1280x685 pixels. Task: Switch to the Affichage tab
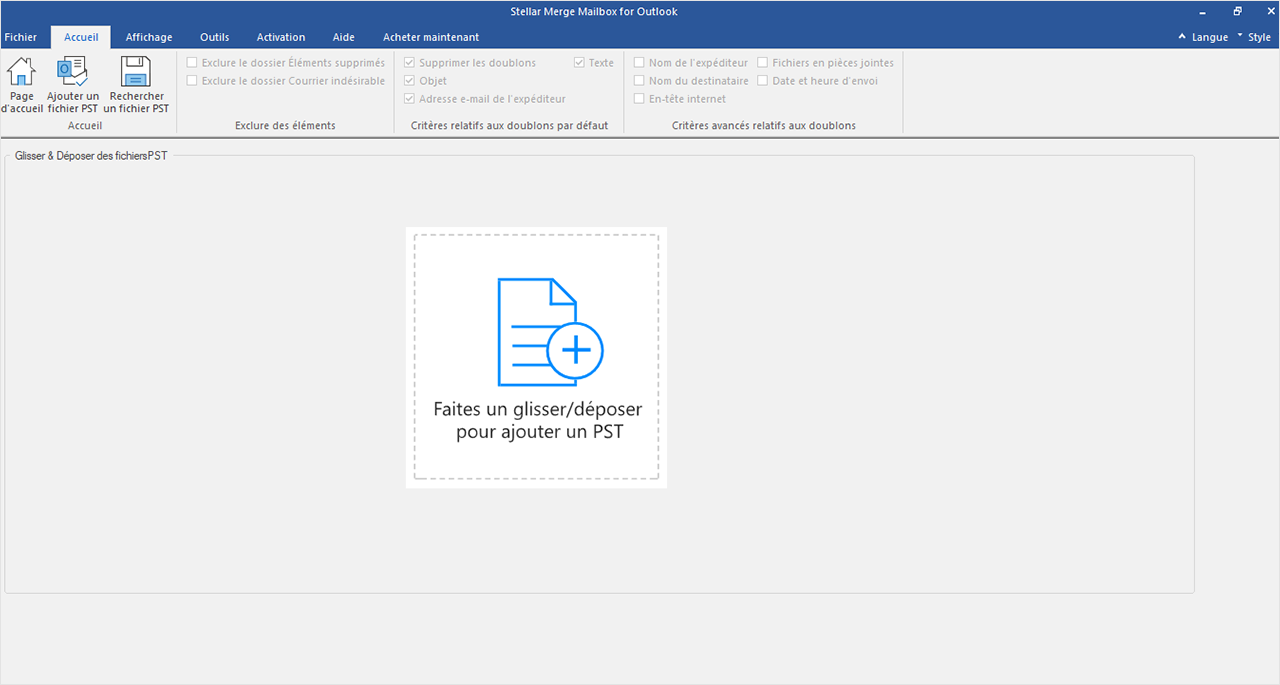(x=149, y=37)
